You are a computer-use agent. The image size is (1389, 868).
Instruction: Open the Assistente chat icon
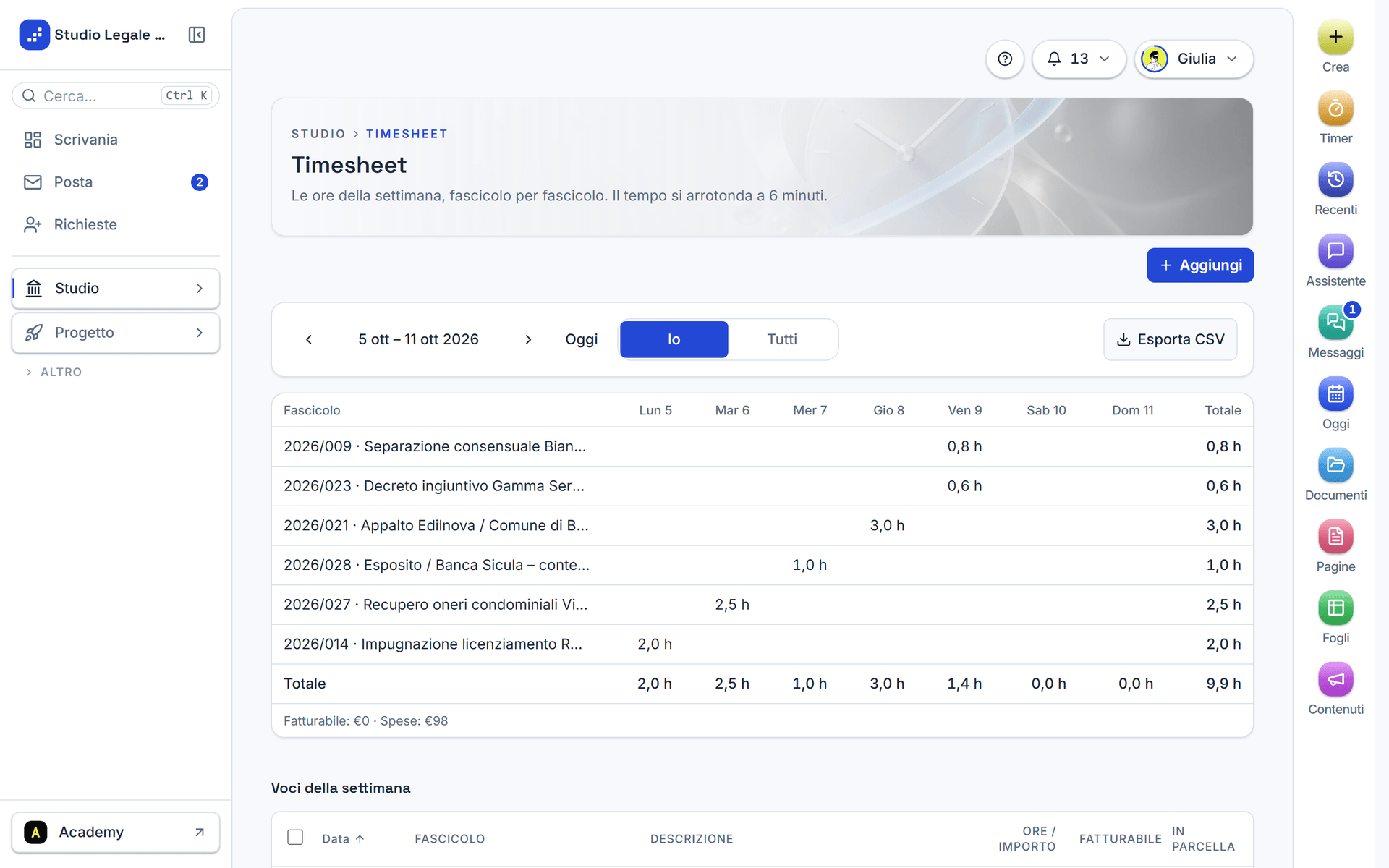(x=1335, y=251)
